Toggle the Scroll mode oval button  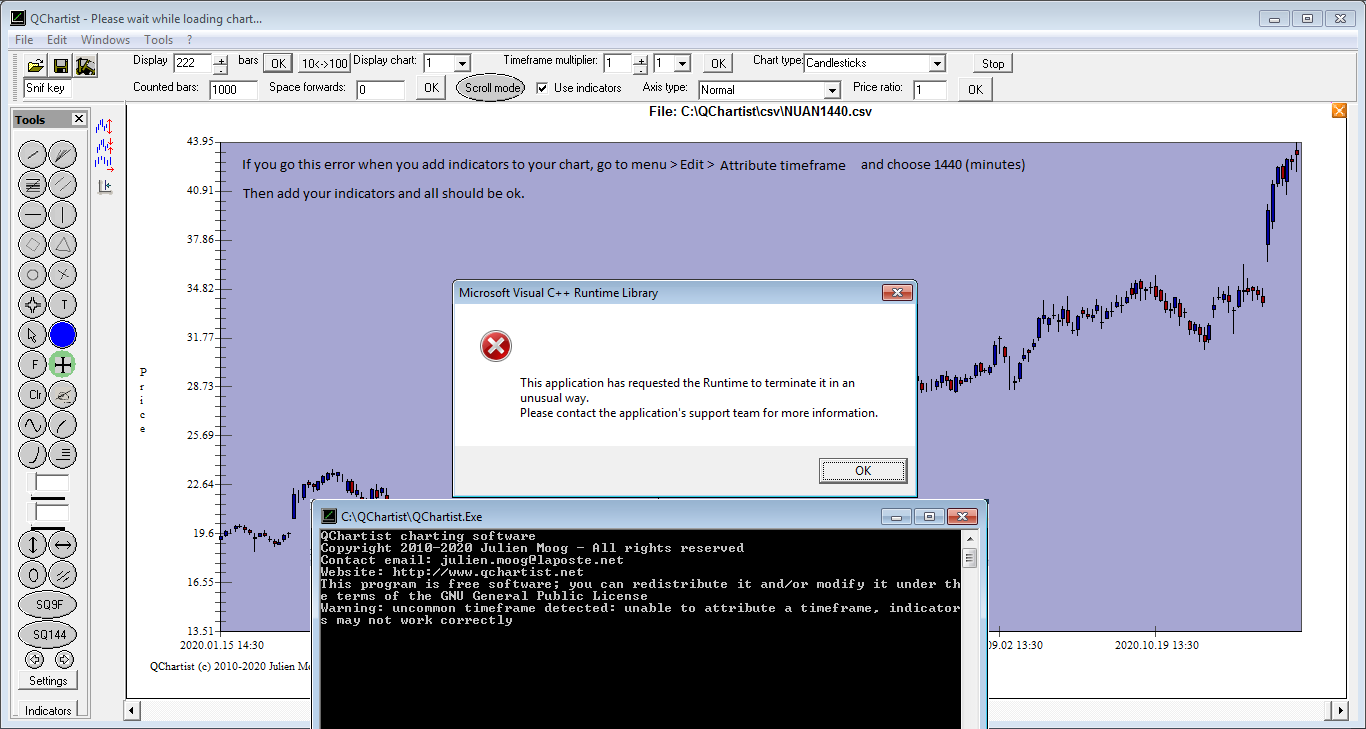[491, 88]
